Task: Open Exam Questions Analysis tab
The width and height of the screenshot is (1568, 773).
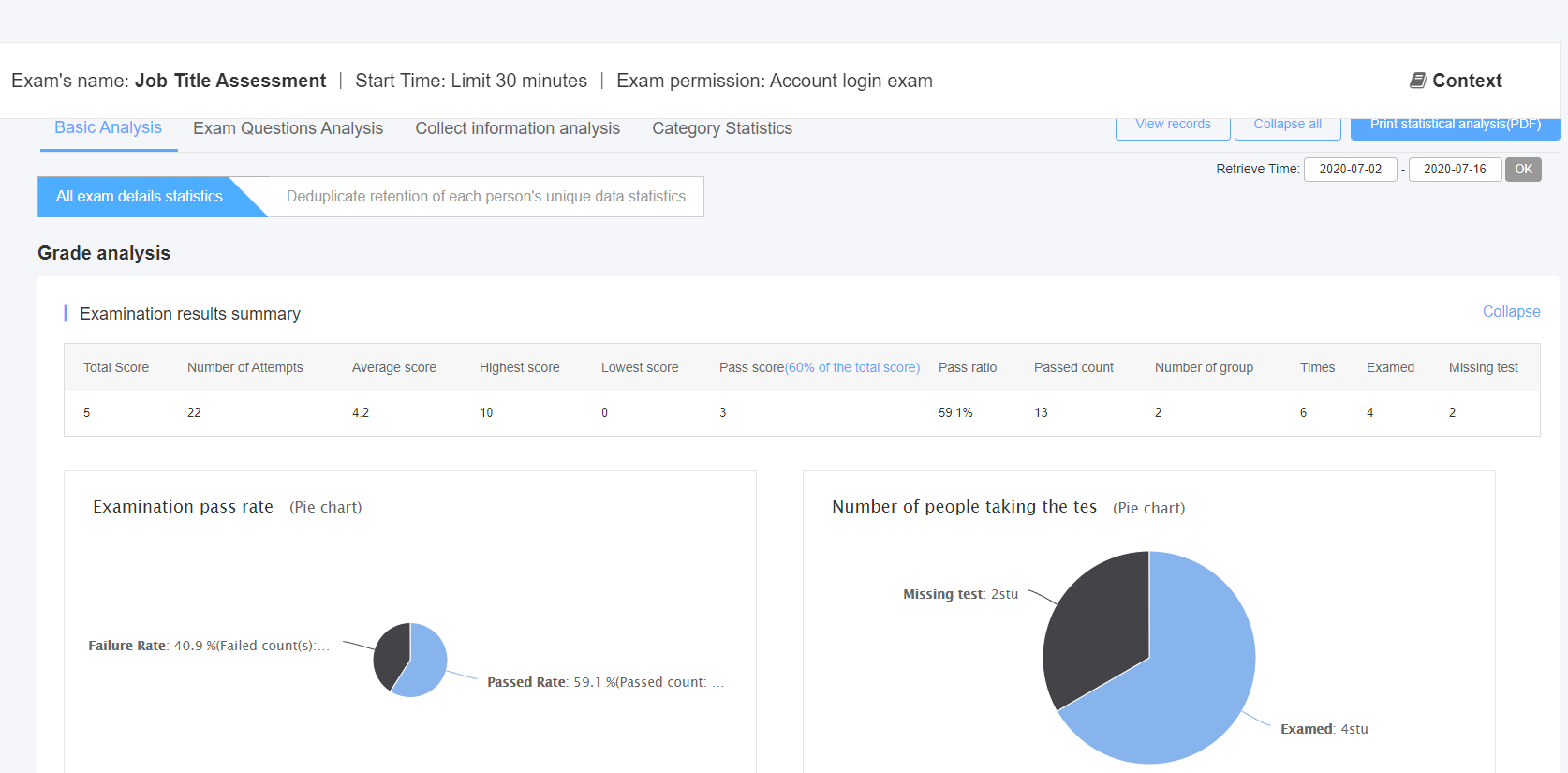Action: click(288, 128)
